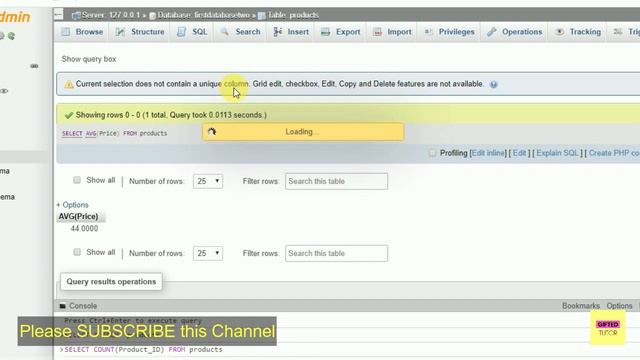The height and width of the screenshot is (360, 640).
Task: Open Table products breadcrumb link
Action: click(293, 15)
